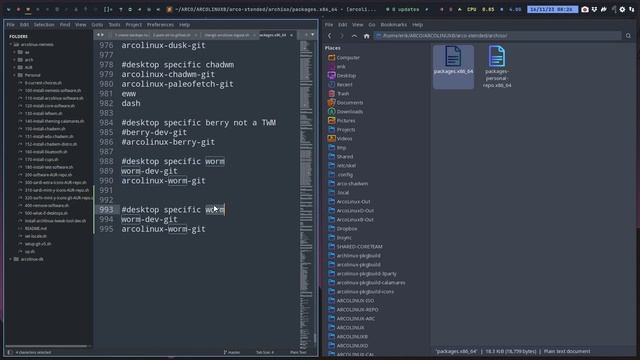Open the Selection menu in Sublime Text
This screenshot has height=360, width=640.
click(x=44, y=25)
